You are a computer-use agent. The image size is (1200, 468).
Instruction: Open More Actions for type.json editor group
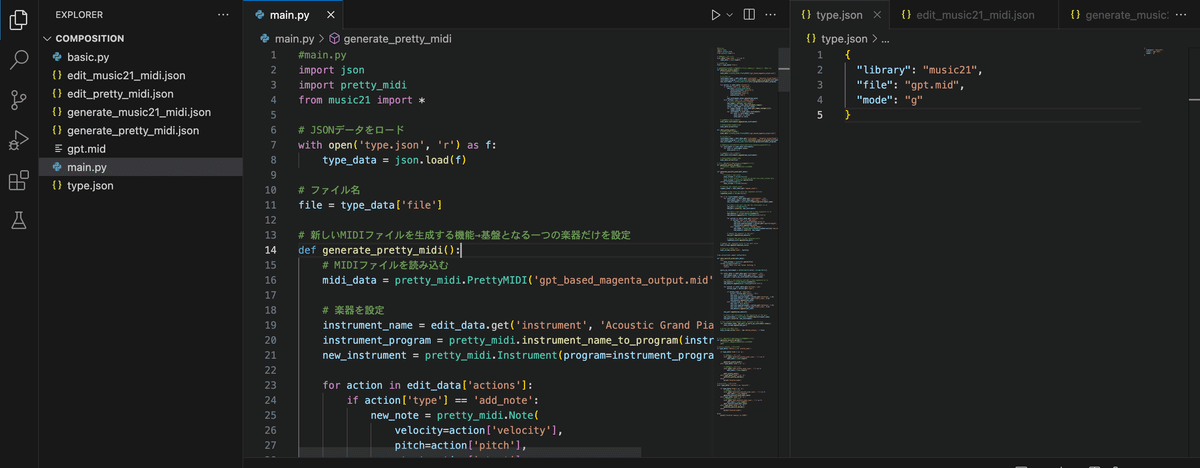click(x=1181, y=15)
